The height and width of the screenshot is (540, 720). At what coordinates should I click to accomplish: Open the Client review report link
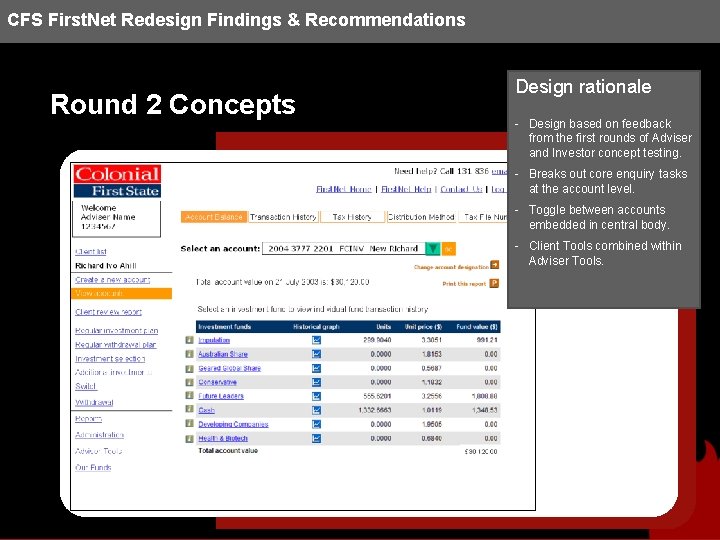[108, 312]
